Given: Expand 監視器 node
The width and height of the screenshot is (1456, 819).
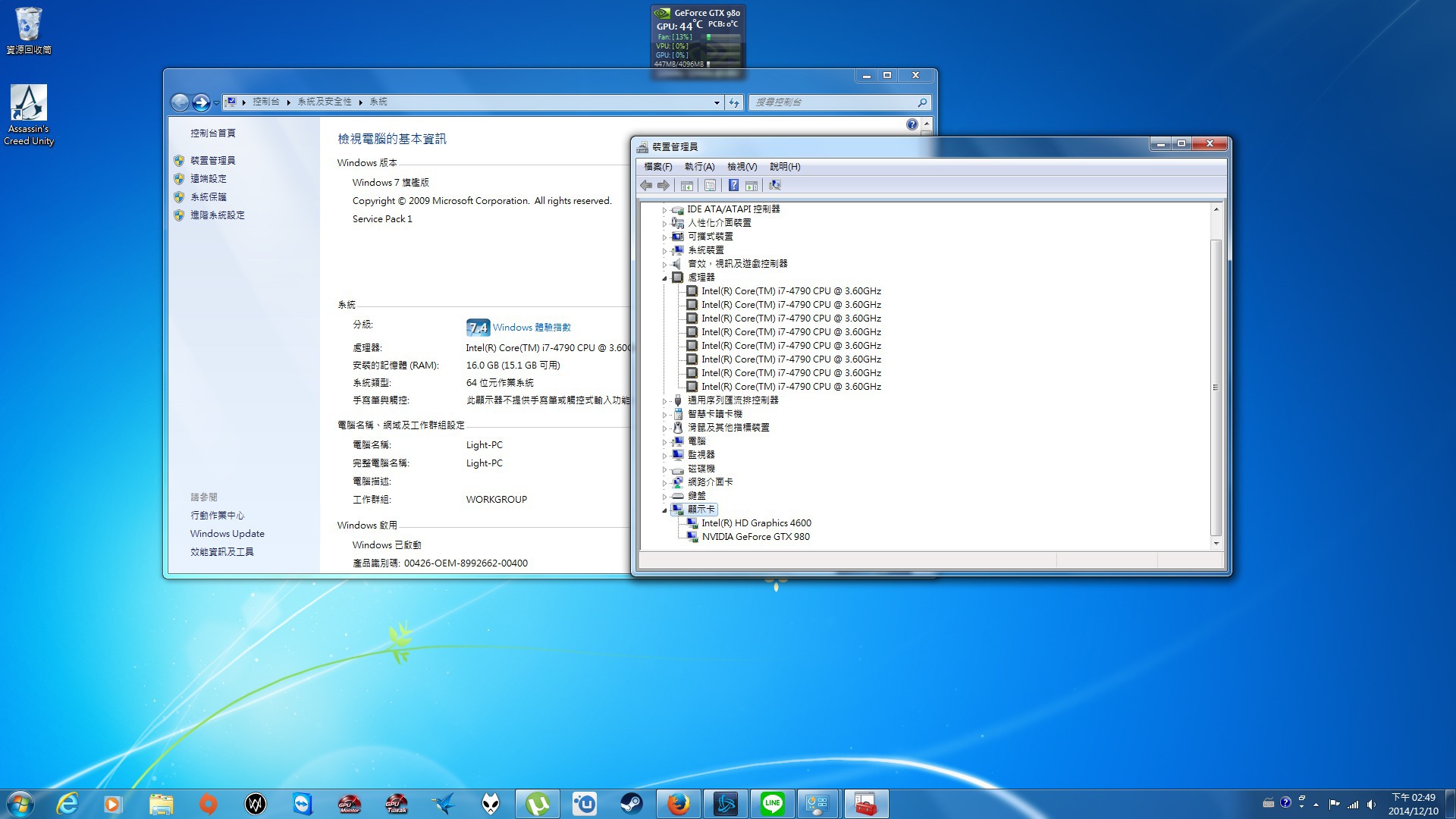Looking at the screenshot, I should click(664, 456).
